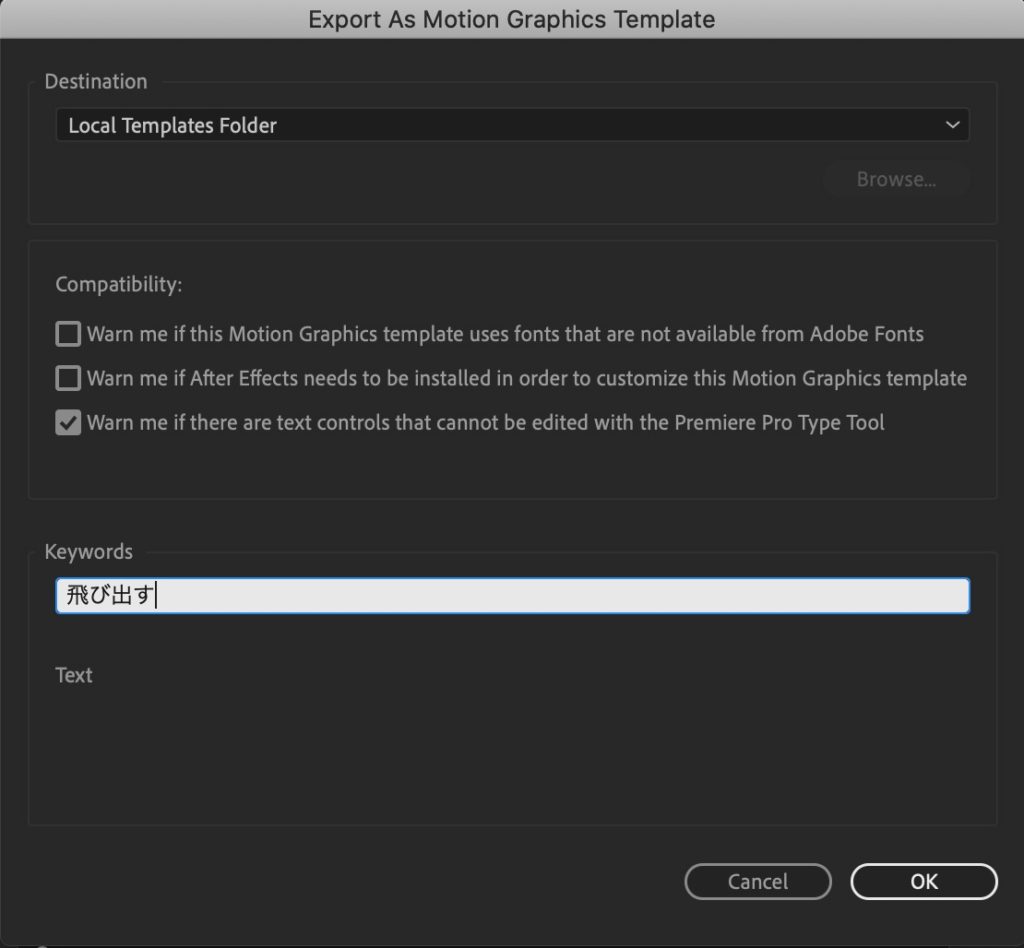Dismiss the dialog with Cancel
1024x948 pixels.
click(x=757, y=881)
